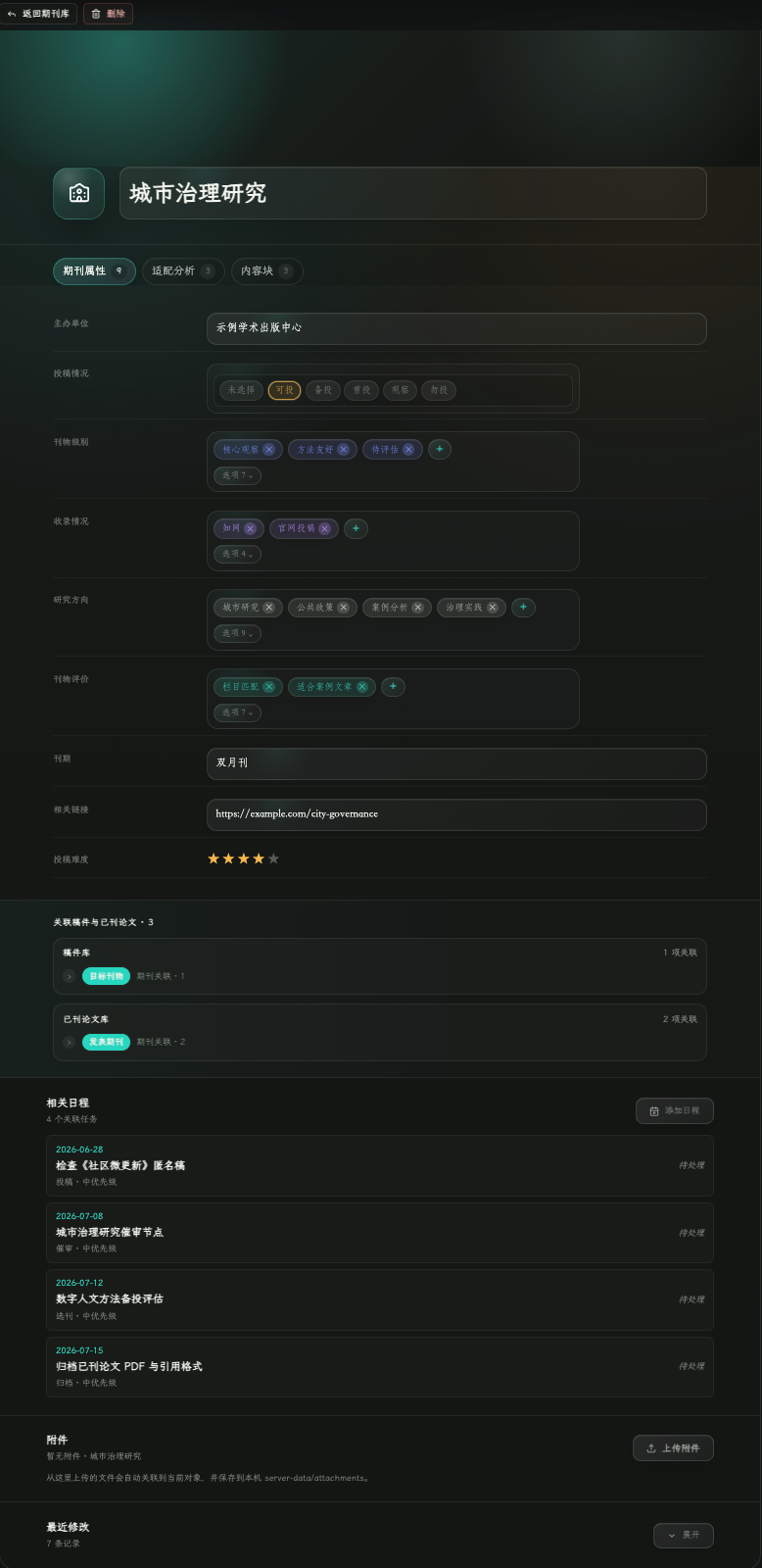762x1568 pixels.
Task: Click the upload icon on 上传附件
Action: click(651, 1448)
